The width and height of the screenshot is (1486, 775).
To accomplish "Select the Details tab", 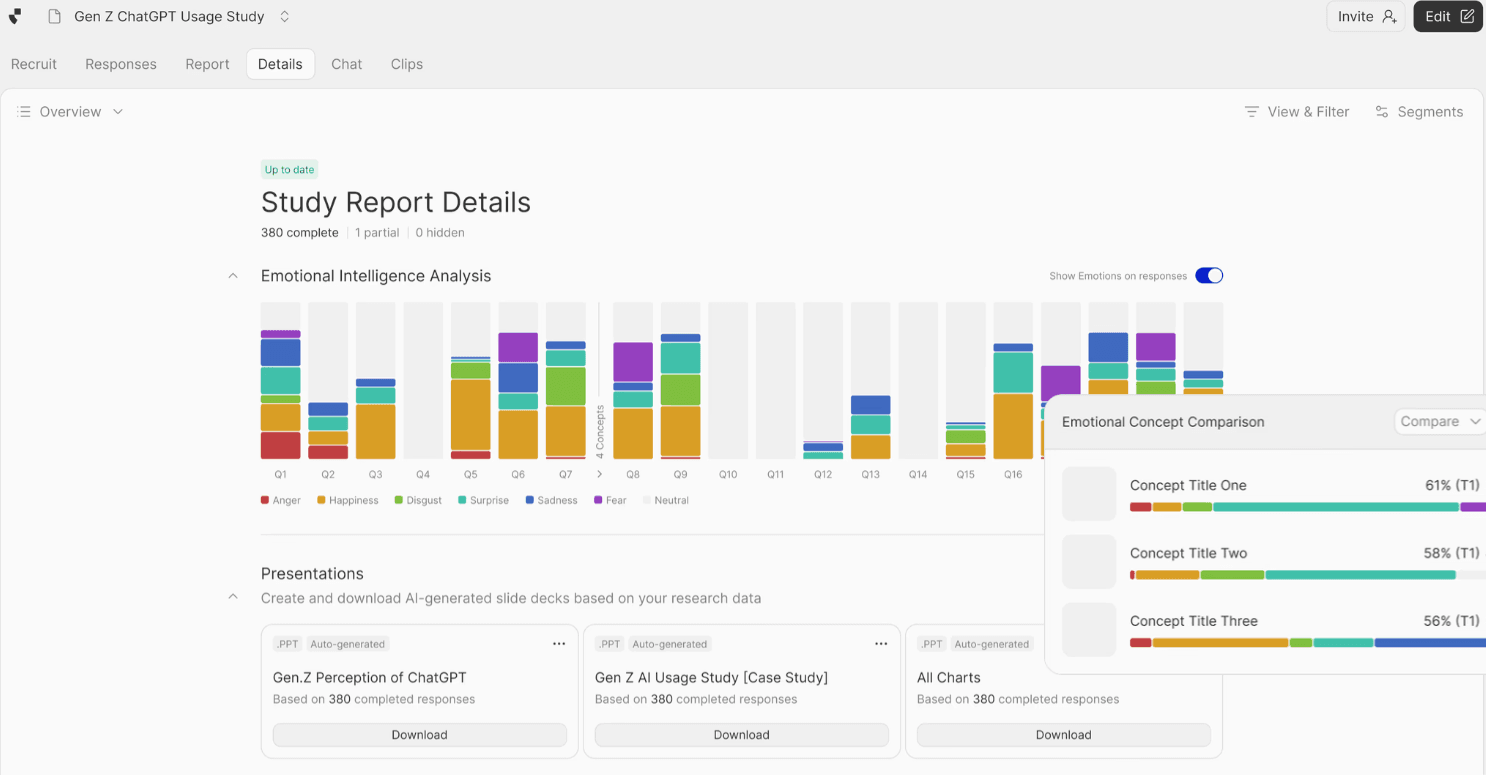I will coord(280,64).
